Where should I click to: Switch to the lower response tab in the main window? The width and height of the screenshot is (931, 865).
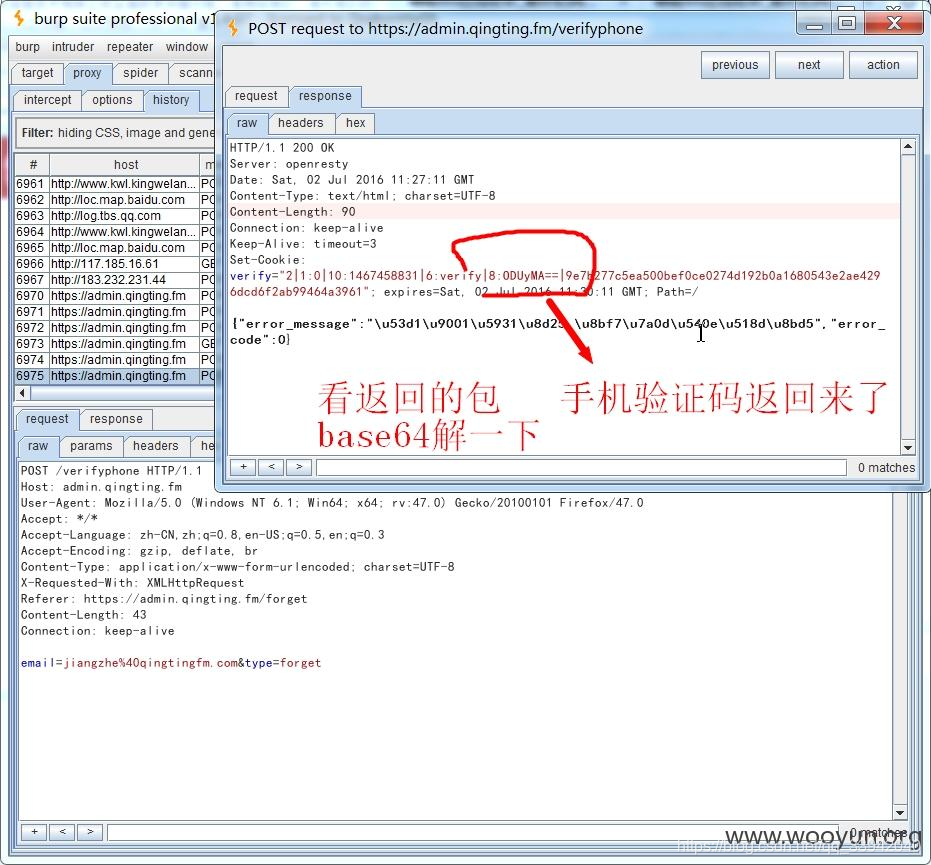click(116, 419)
